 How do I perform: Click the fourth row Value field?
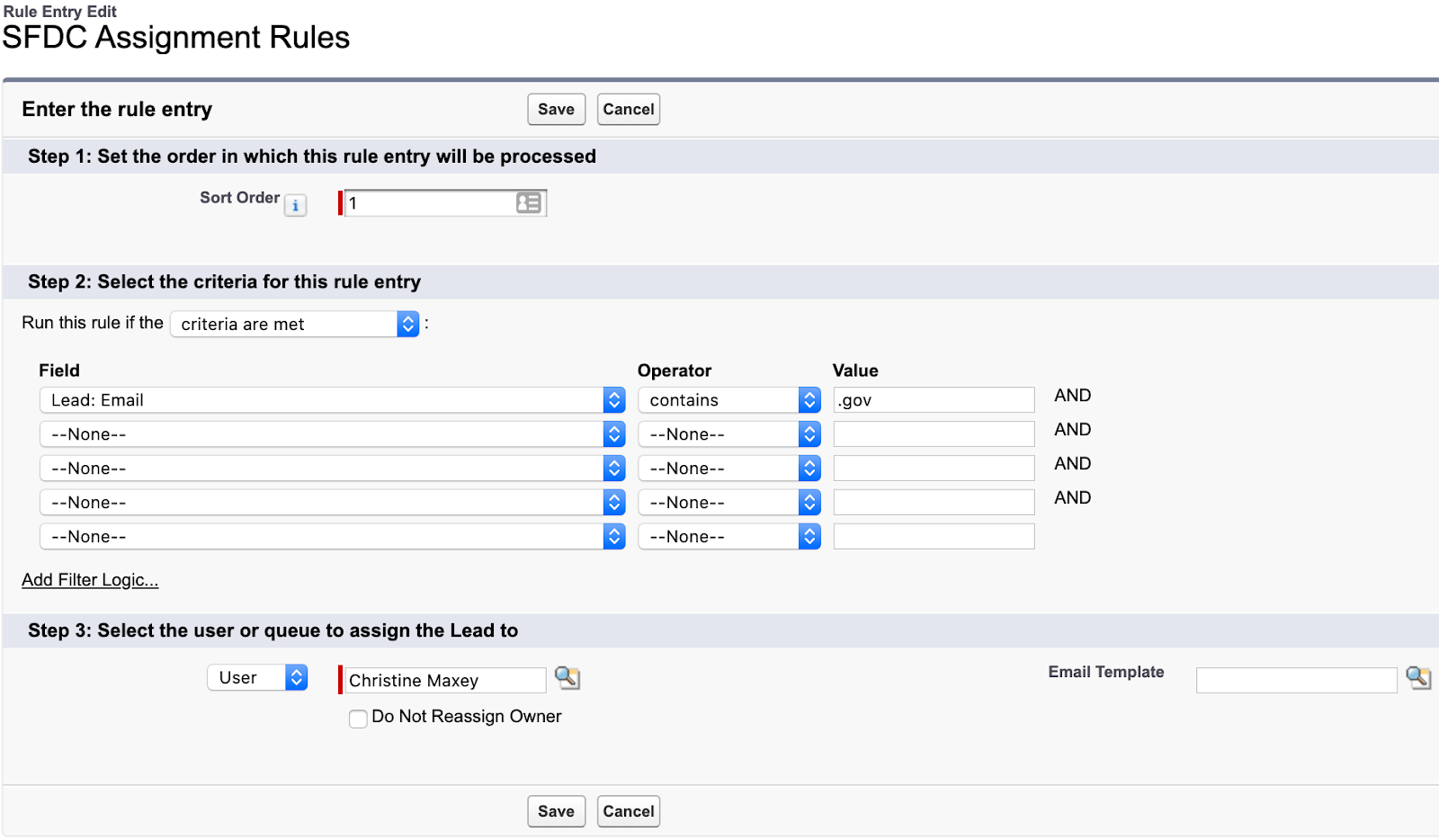pos(934,503)
